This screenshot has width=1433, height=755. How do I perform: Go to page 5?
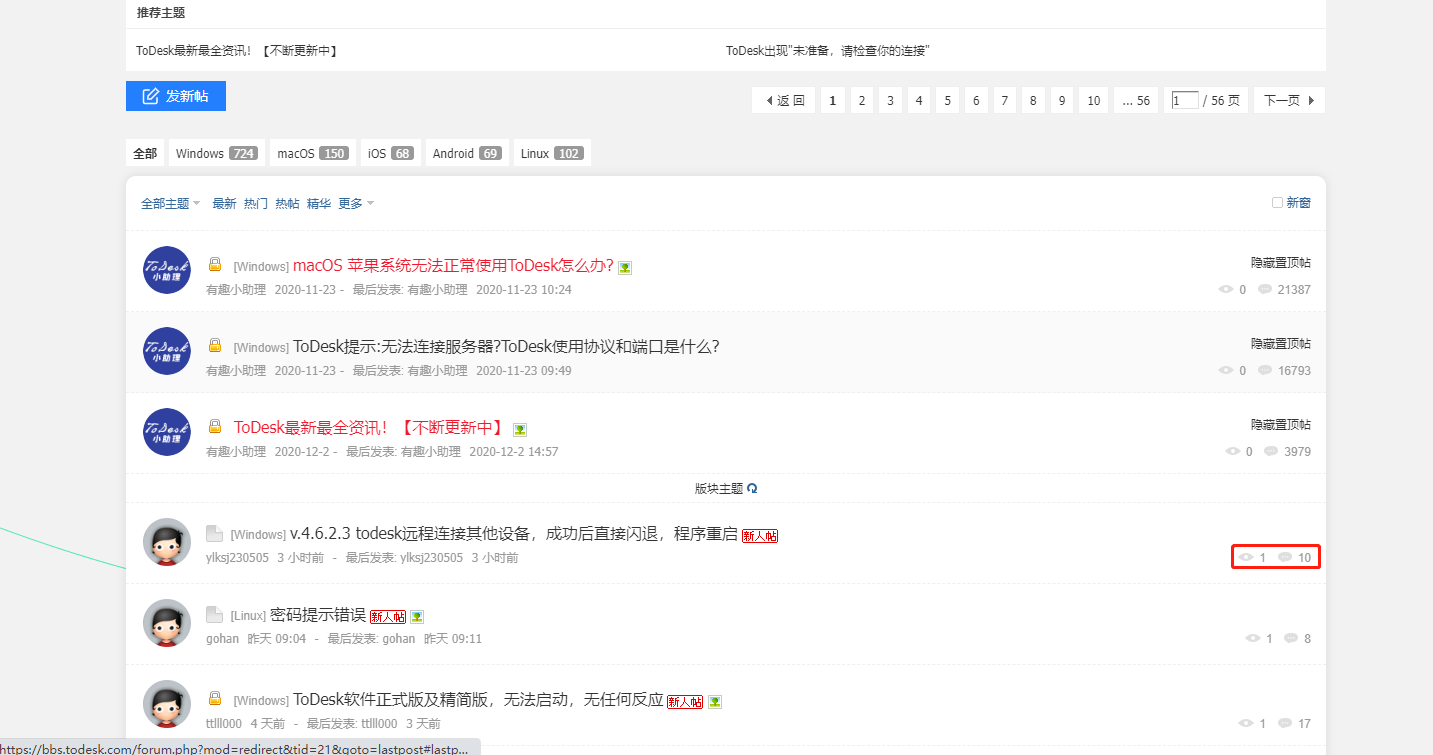[x=948, y=100]
